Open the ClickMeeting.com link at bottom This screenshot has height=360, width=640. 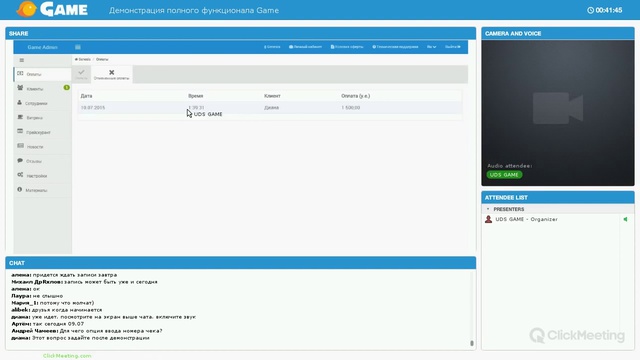[x=67, y=356]
